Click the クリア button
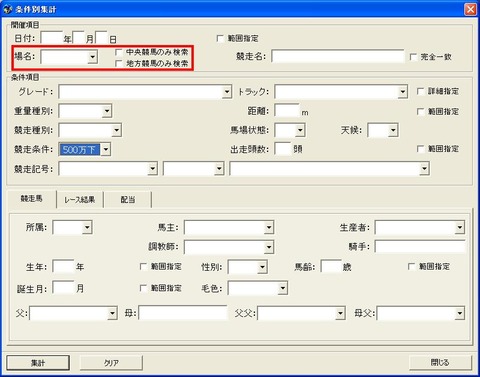Screen dimensions: 480x377 111,363
